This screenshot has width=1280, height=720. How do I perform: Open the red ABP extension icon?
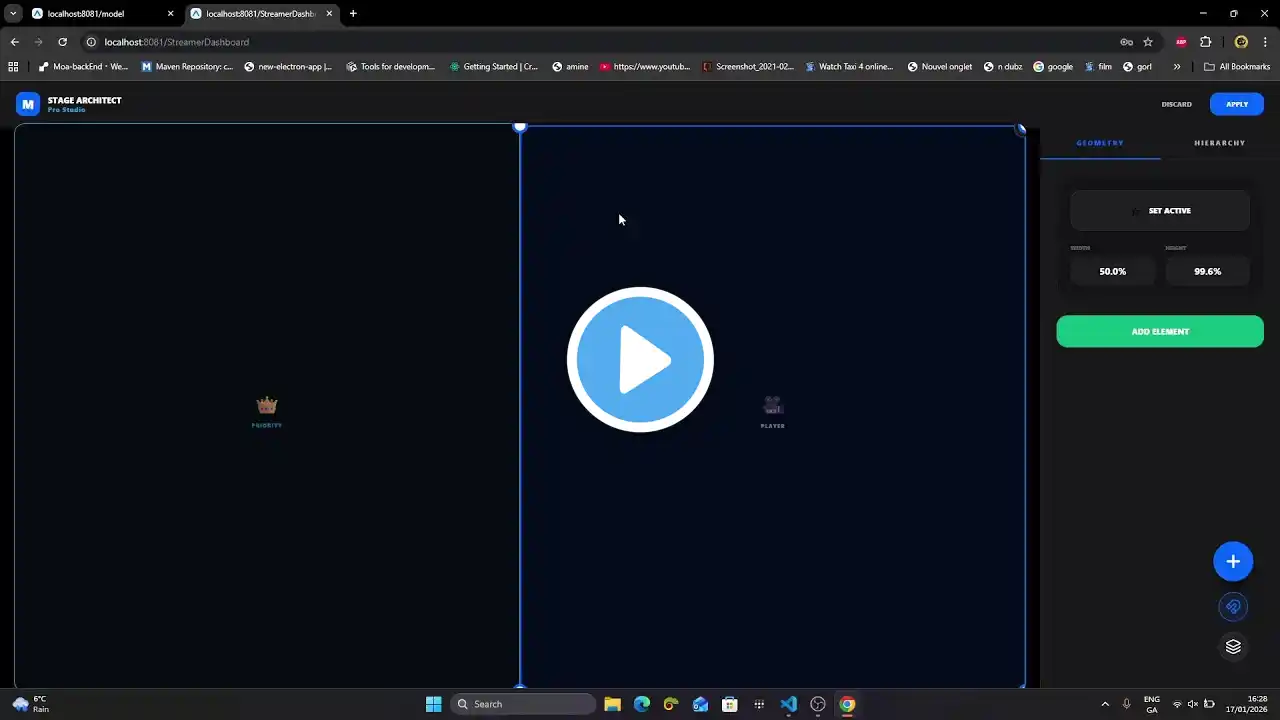coord(1181,42)
